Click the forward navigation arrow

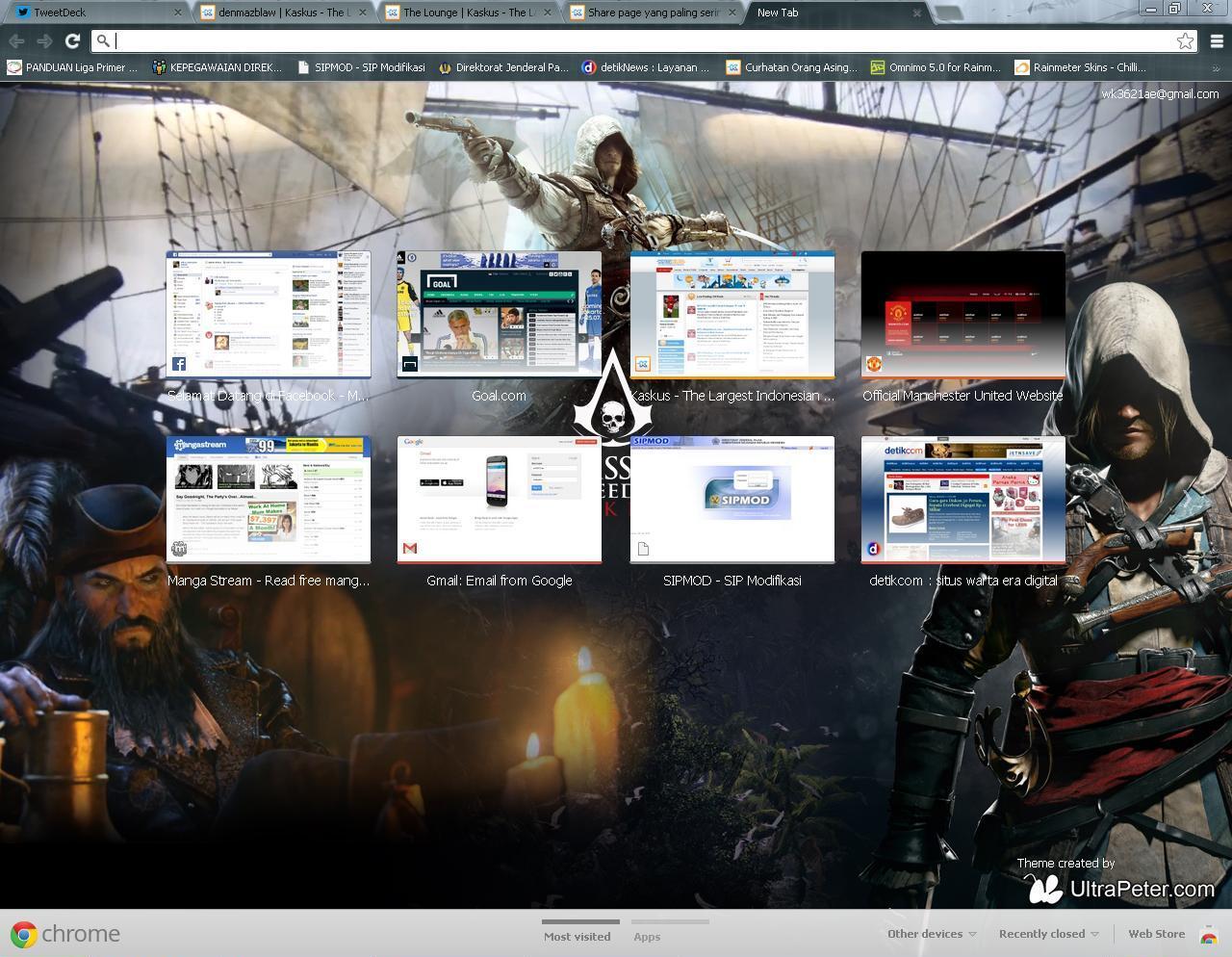[44, 40]
